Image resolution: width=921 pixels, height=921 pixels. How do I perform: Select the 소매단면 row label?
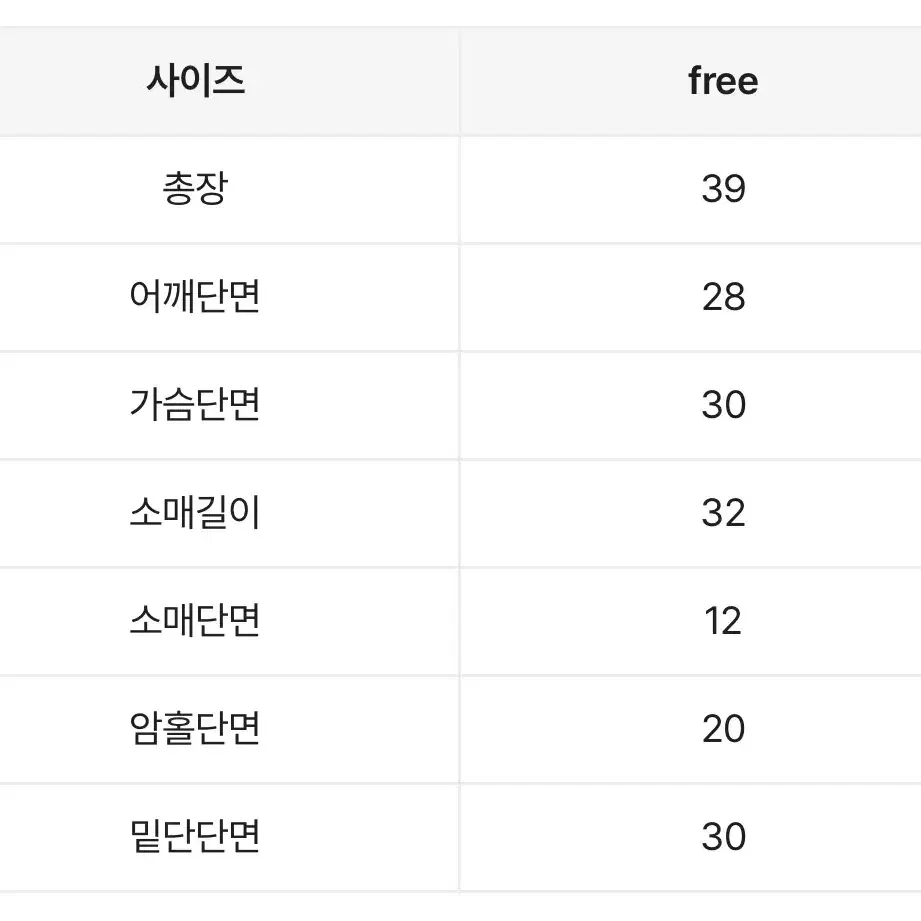click(195, 620)
